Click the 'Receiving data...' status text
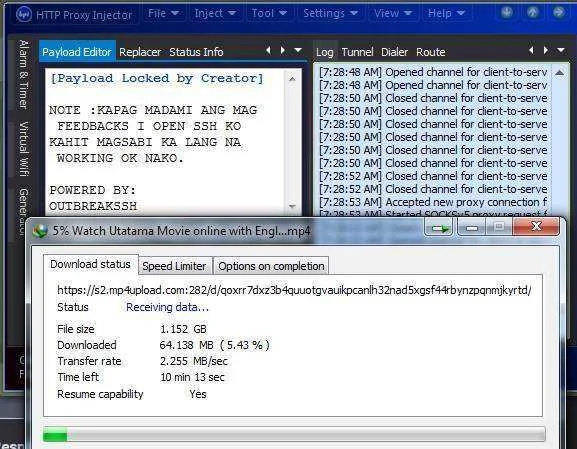Screen dimensions: 577x449 pyautogui.click(x=167, y=307)
